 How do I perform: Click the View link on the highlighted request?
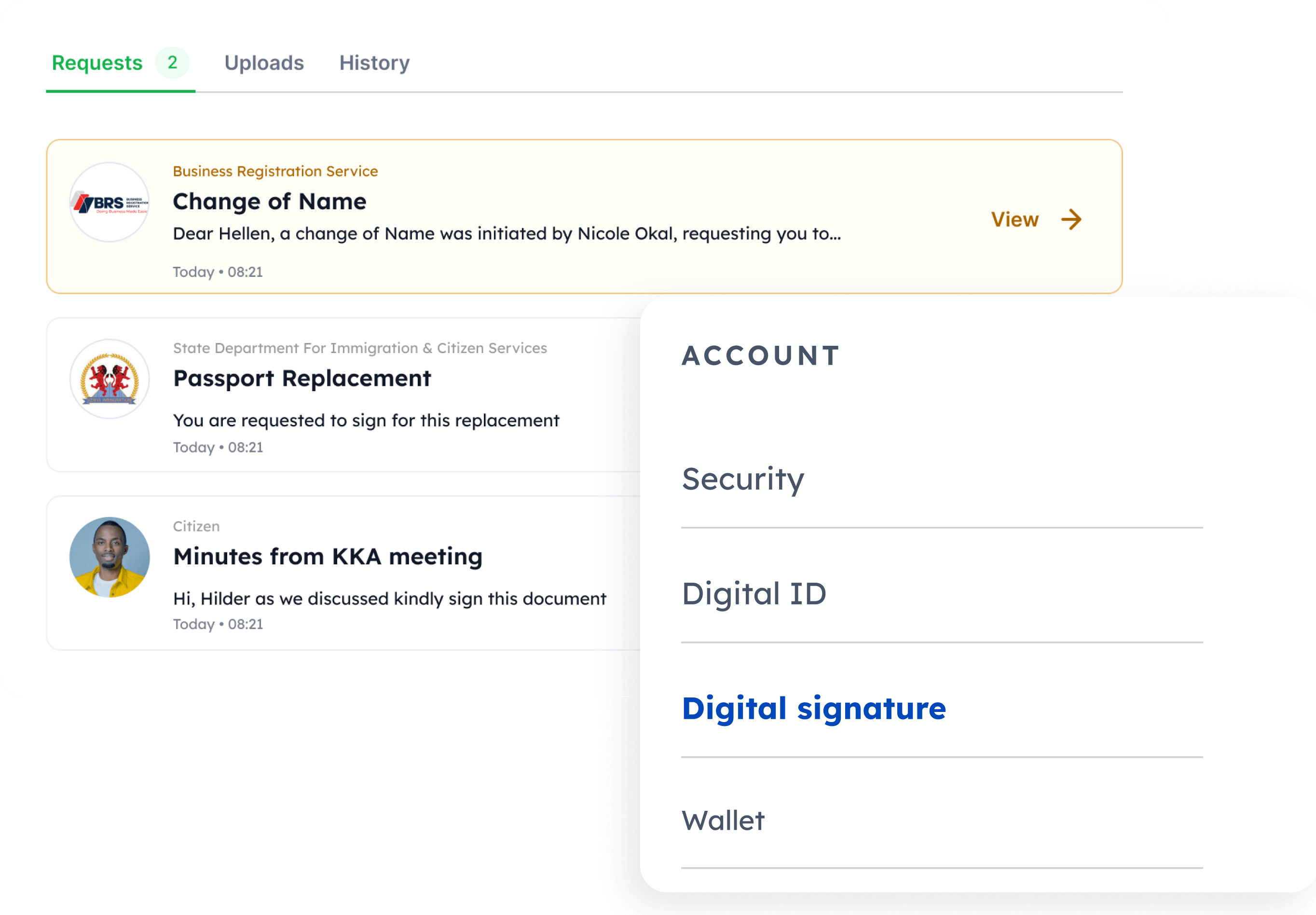1014,219
